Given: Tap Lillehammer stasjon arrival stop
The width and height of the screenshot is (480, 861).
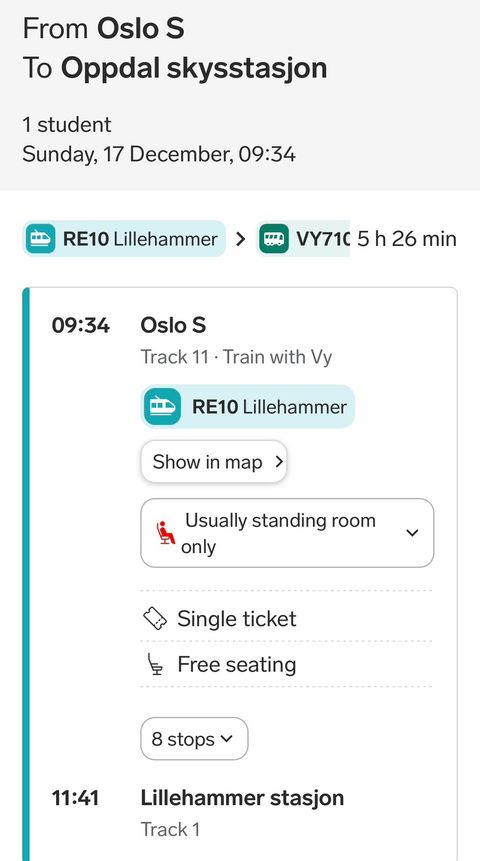Looking at the screenshot, I should pos(242,797).
